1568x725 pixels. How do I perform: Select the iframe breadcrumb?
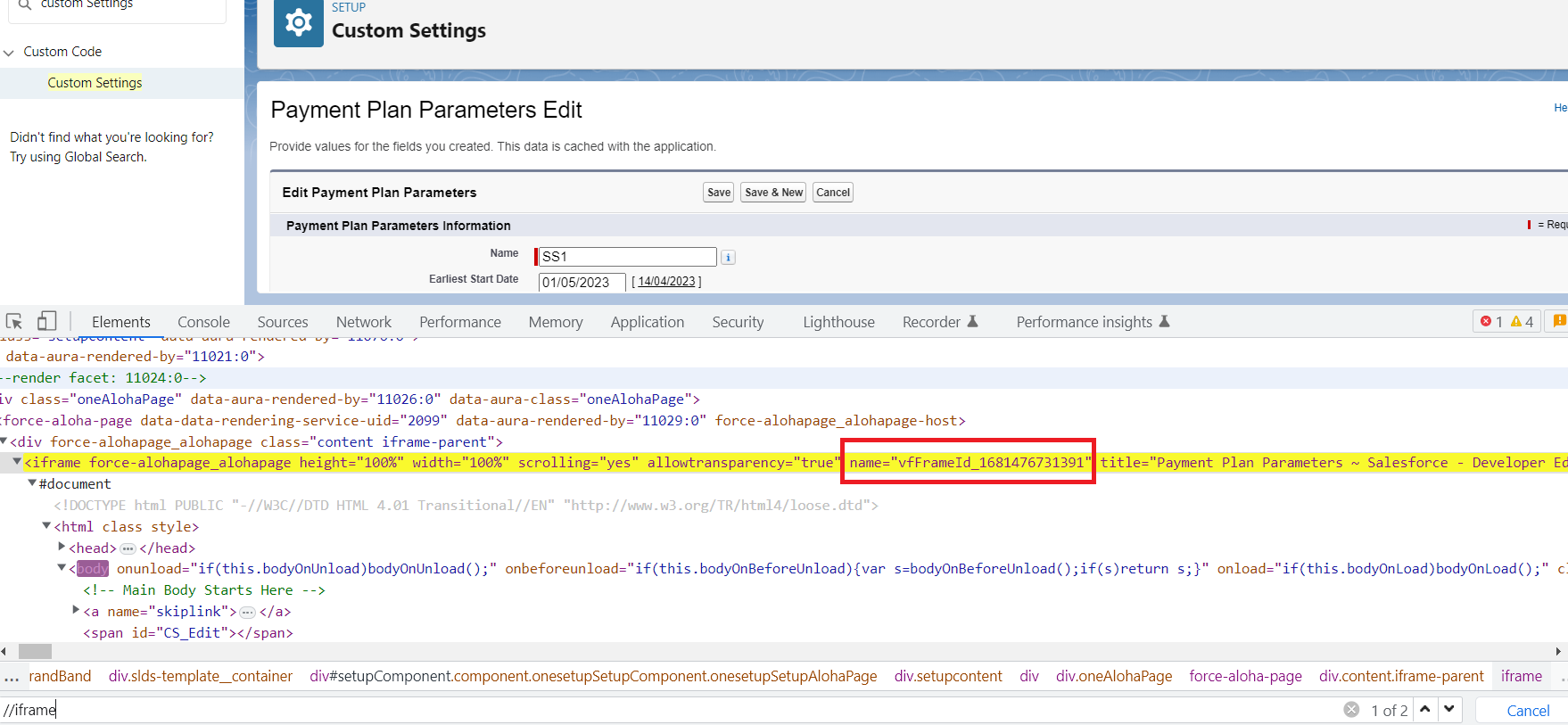pos(1522,676)
